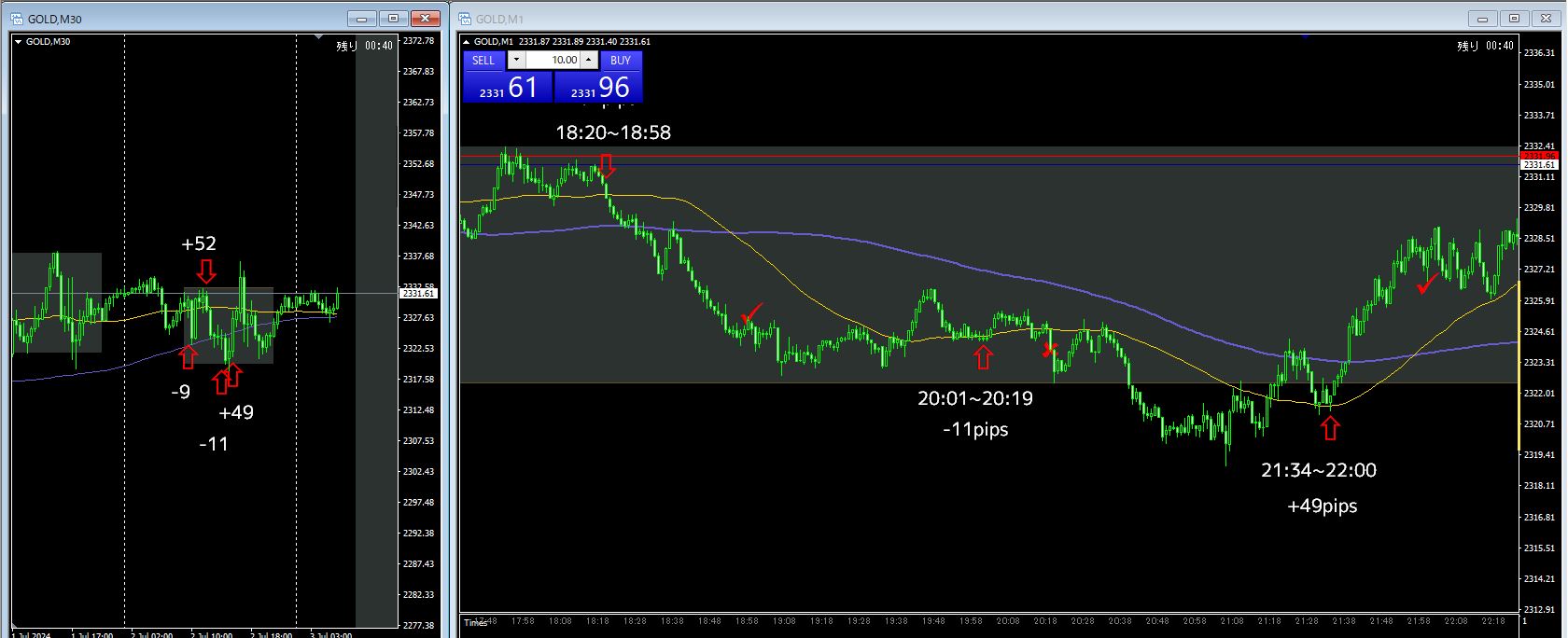
Task: Click the 20:01~20:19 text label on M1 chart
Action: (x=975, y=398)
